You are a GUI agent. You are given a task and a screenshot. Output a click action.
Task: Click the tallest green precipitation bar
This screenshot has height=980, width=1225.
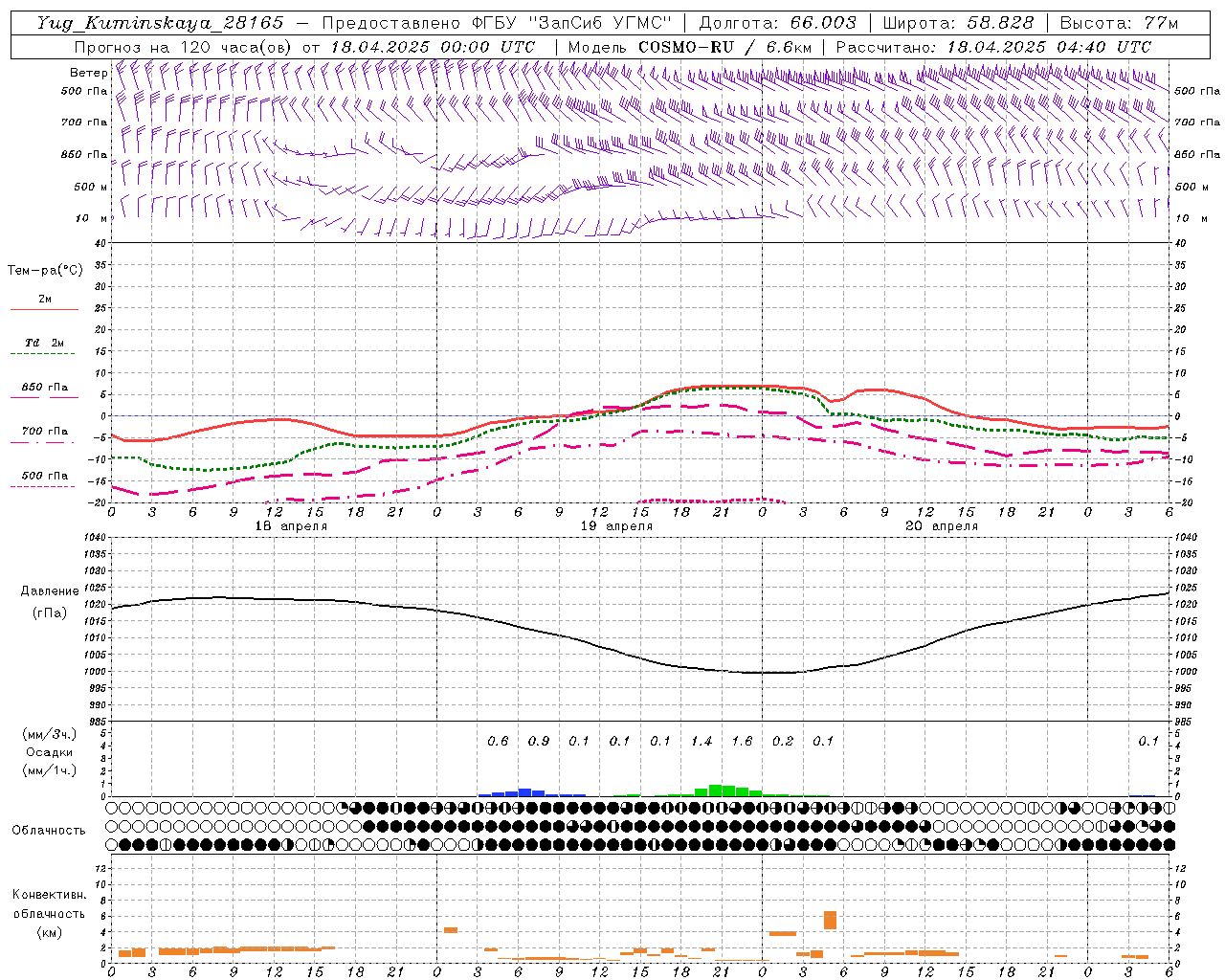(x=715, y=791)
